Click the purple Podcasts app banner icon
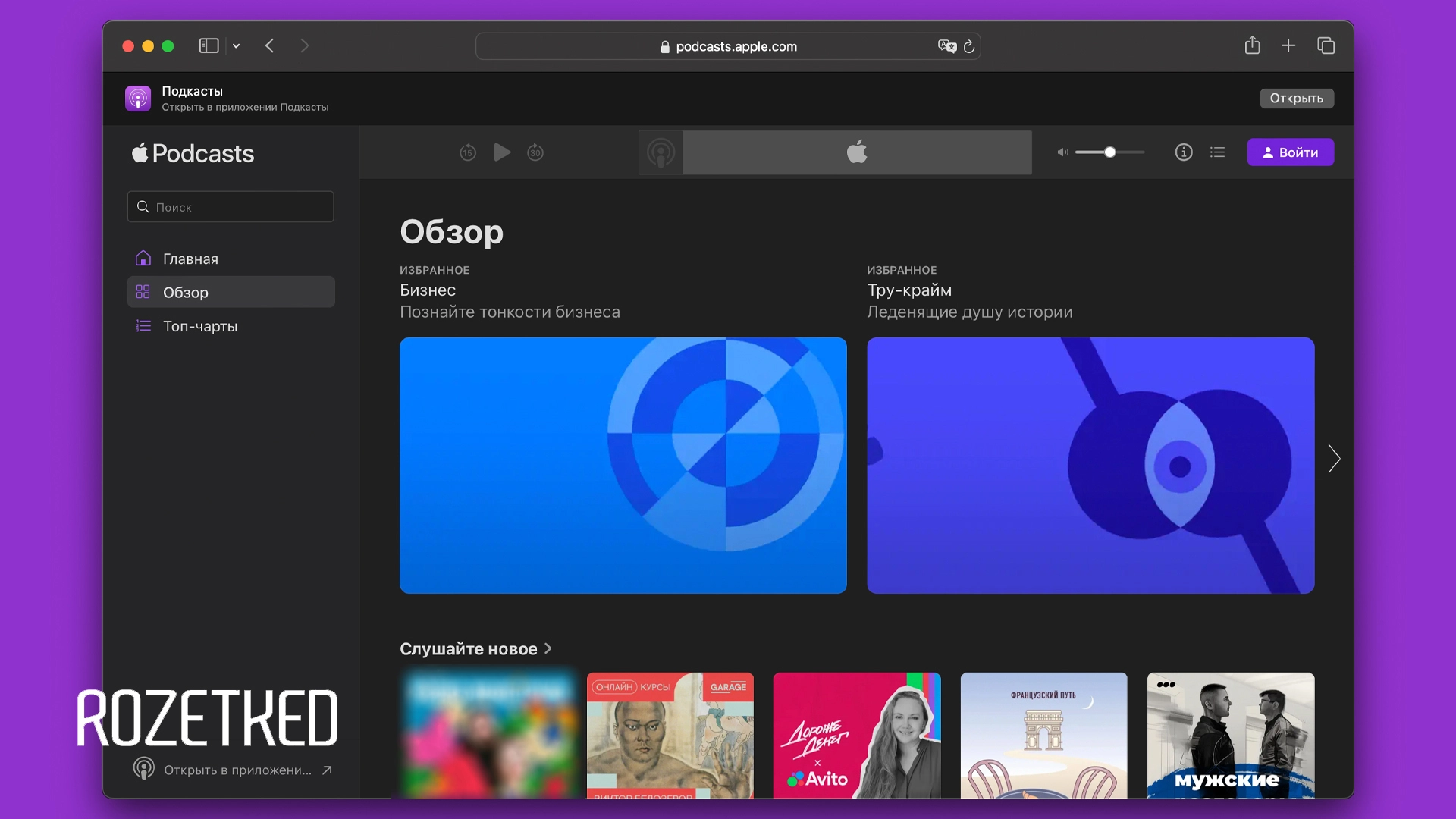Screen dimensions: 1456x819 click(138, 99)
